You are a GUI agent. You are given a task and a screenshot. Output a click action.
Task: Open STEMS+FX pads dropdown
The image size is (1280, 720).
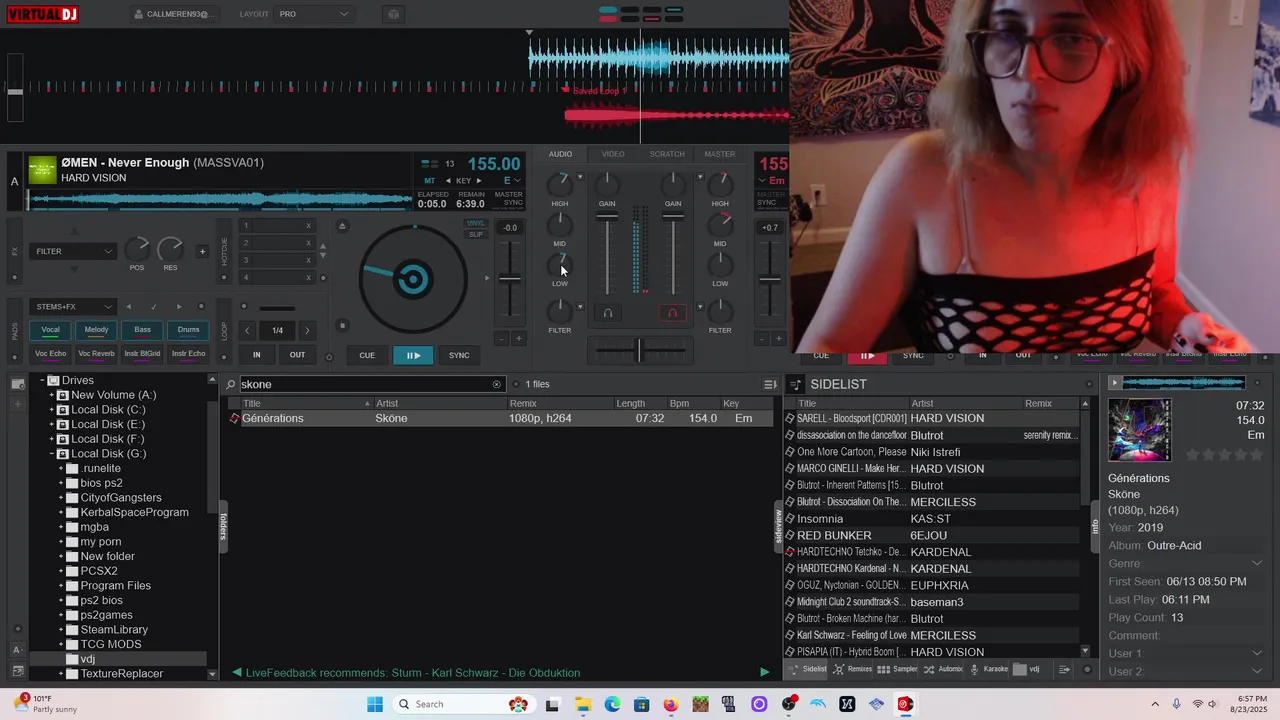[74, 307]
